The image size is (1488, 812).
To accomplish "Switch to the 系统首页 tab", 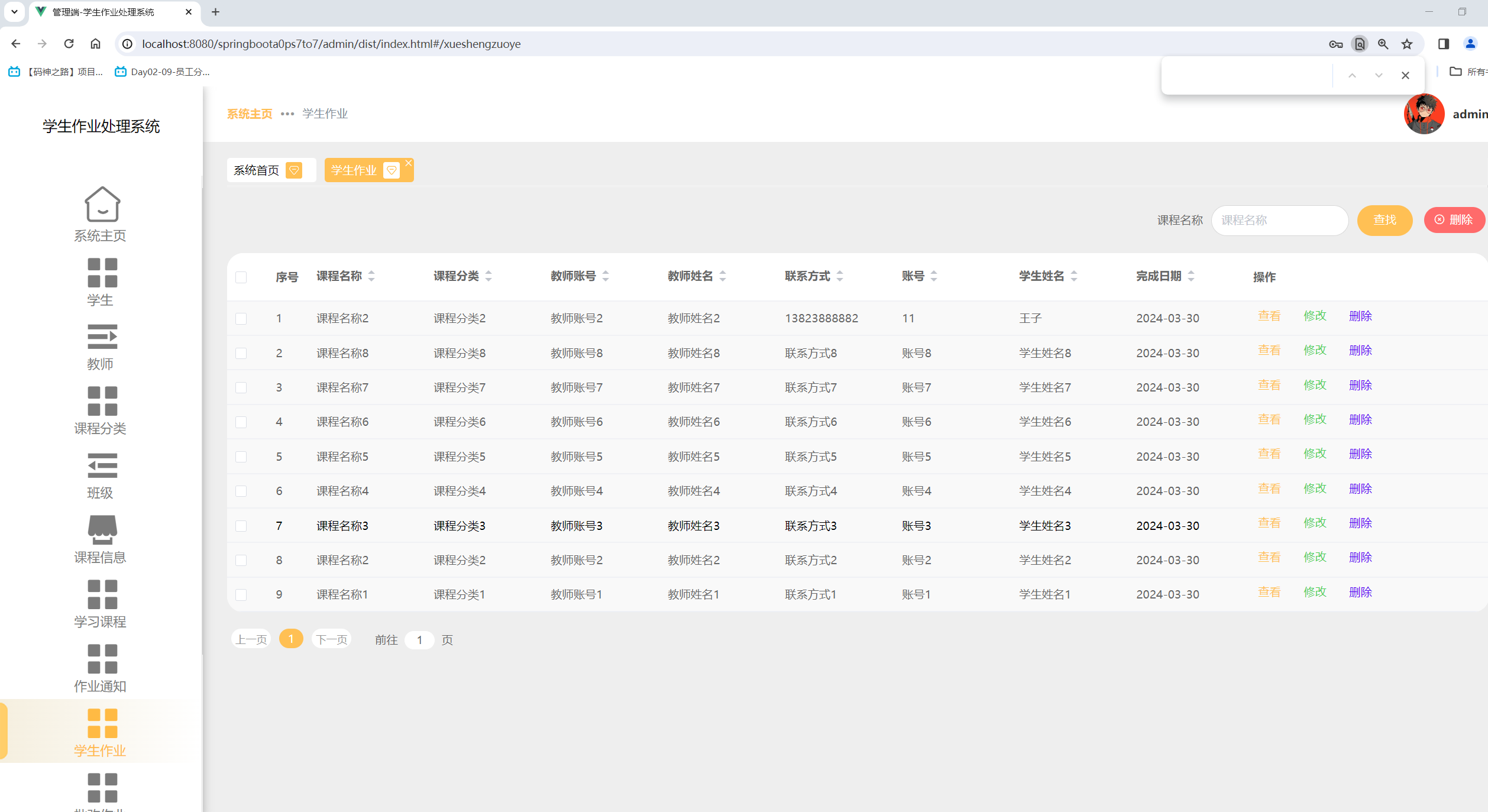I will tap(257, 171).
